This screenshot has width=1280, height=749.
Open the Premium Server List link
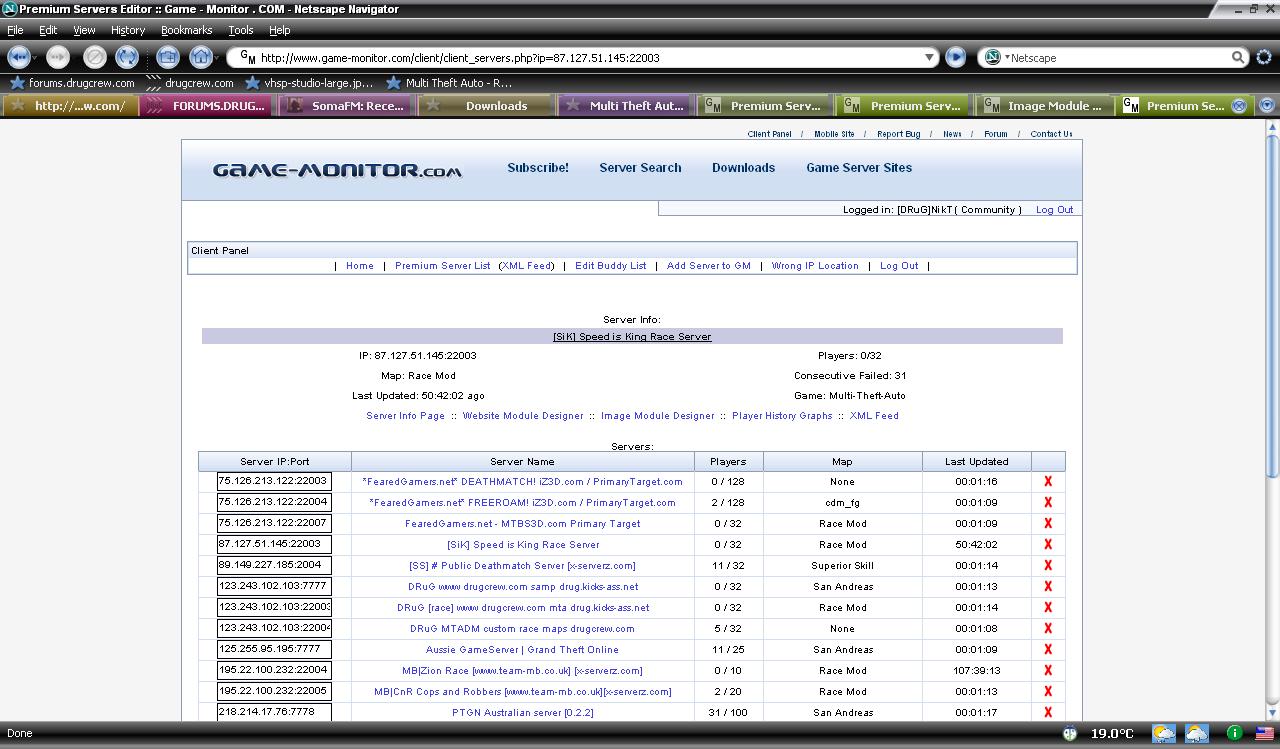pos(442,266)
